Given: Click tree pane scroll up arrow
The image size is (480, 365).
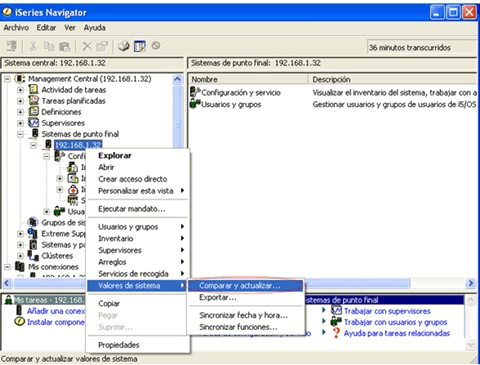Looking at the screenshot, I should coord(177,79).
